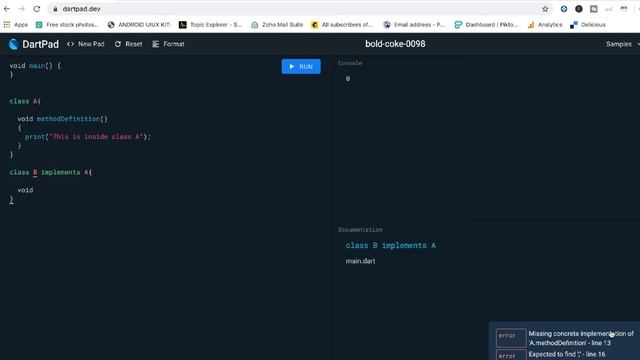The width and height of the screenshot is (640, 360).
Task: Open the Zoho Mail Suite bookmark
Action: [x=277, y=24]
